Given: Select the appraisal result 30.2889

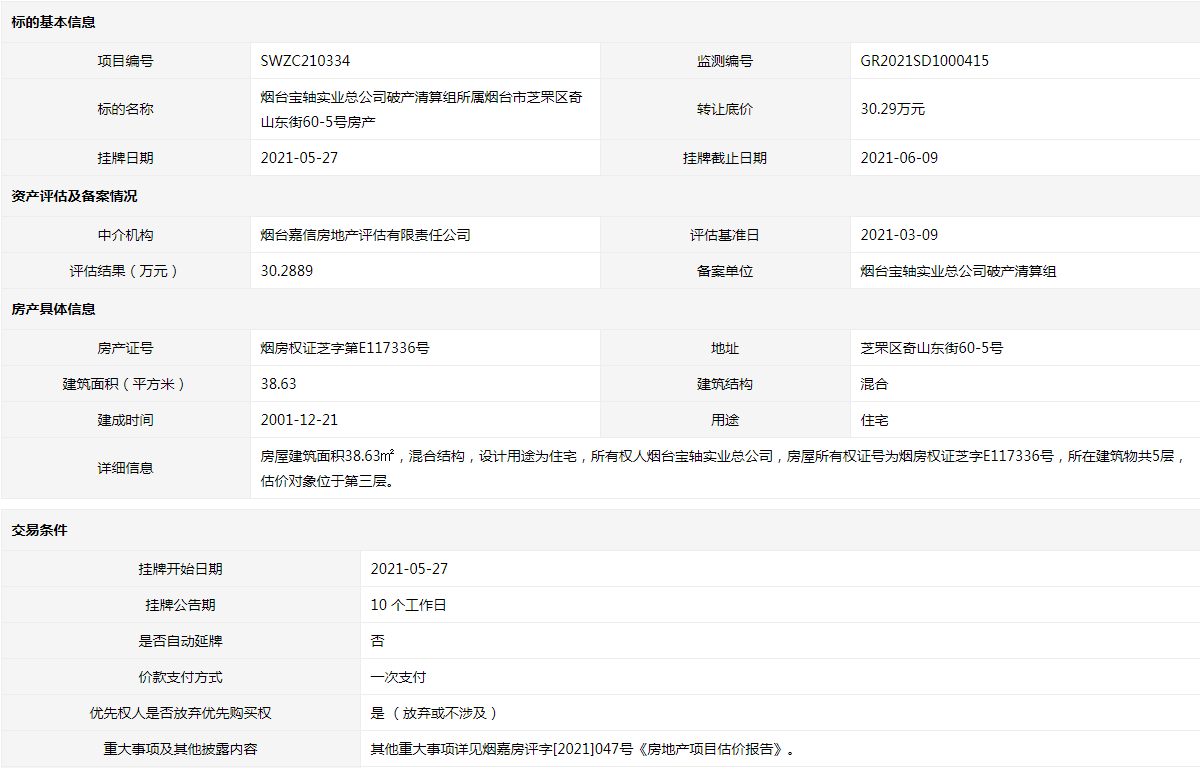Looking at the screenshot, I should point(286,271).
